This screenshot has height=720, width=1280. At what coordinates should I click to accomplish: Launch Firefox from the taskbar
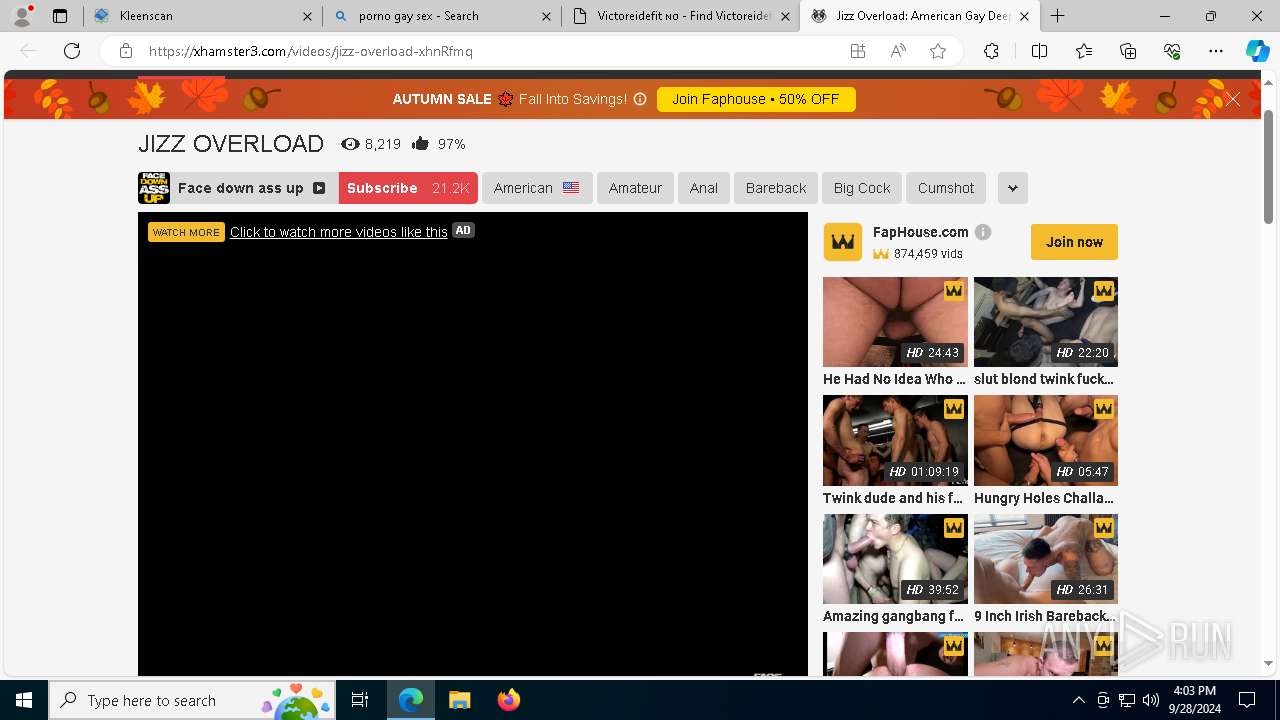(x=508, y=700)
